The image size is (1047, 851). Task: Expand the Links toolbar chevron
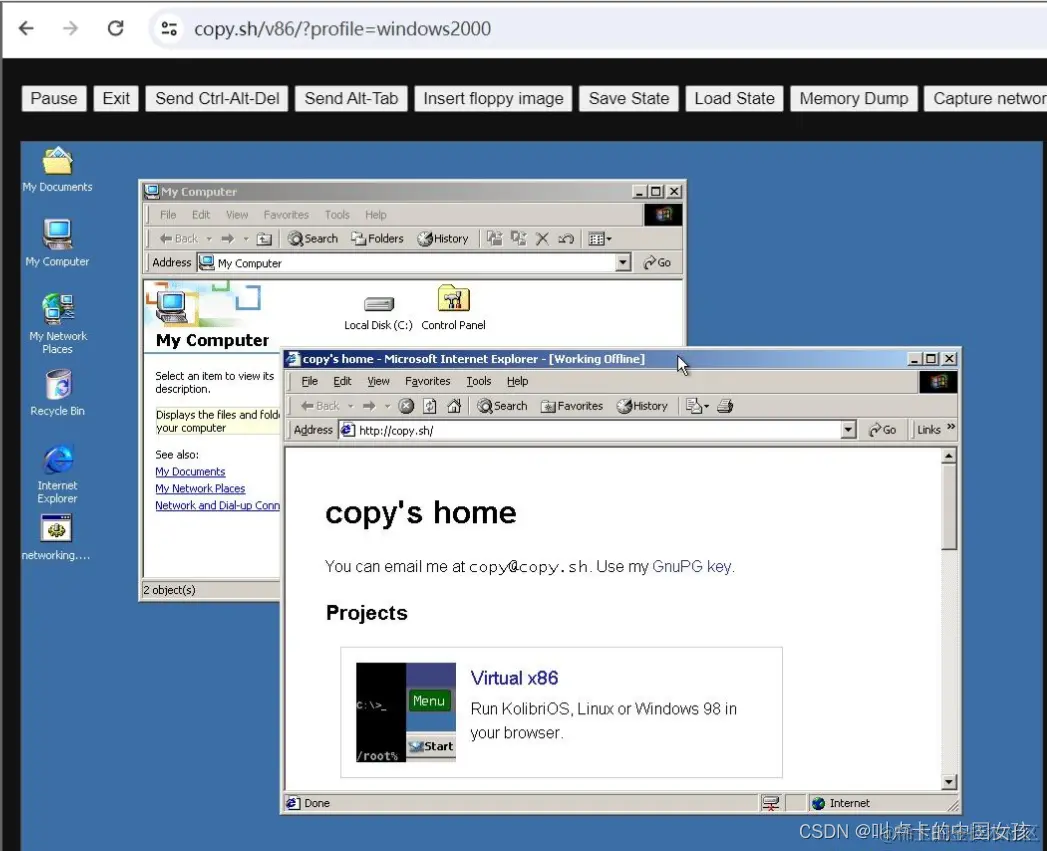[x=951, y=427]
